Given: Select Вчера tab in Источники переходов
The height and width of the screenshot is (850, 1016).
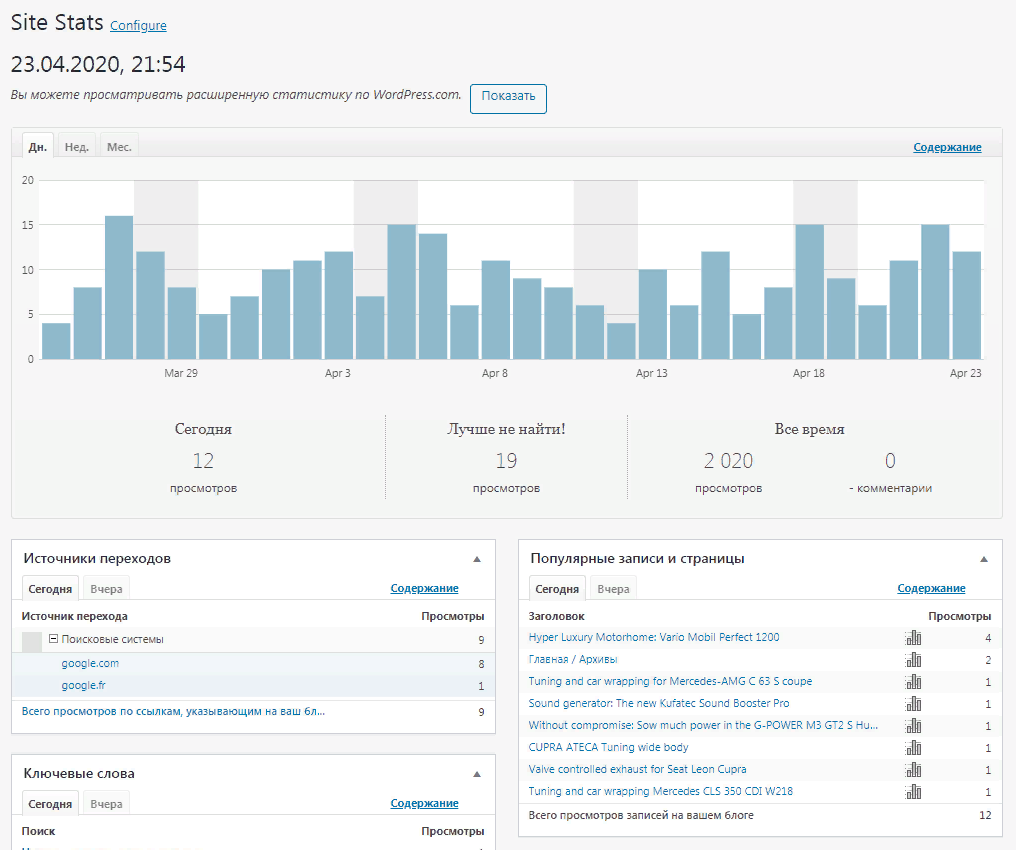Looking at the screenshot, I should tap(106, 589).
